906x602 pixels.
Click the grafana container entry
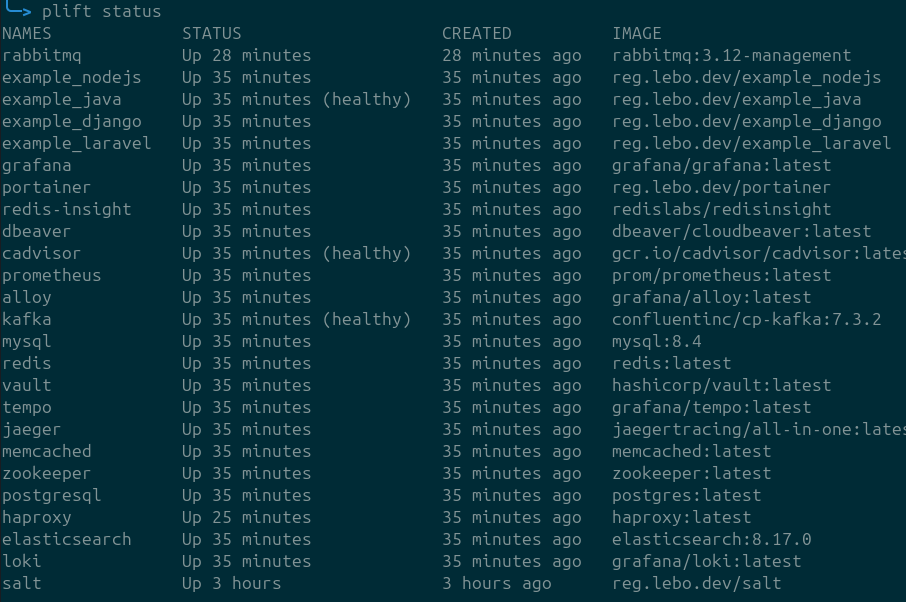click(37, 165)
